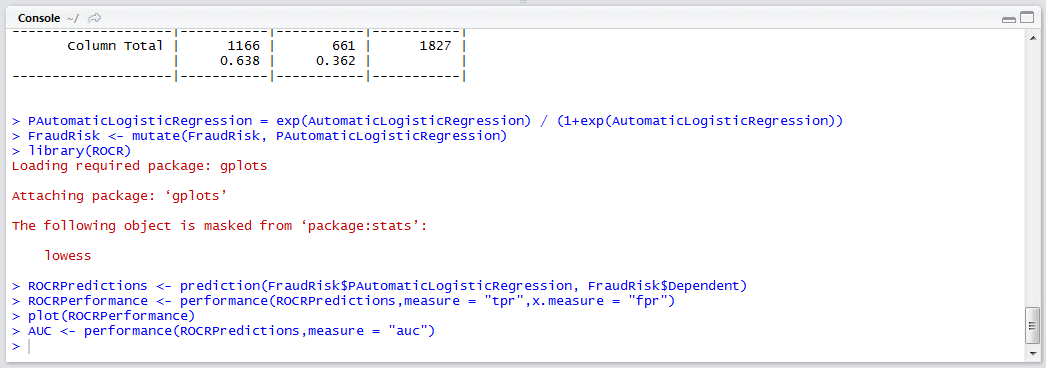Click the '~/' working directory path
The height and width of the screenshot is (368, 1046).
(x=73, y=18)
